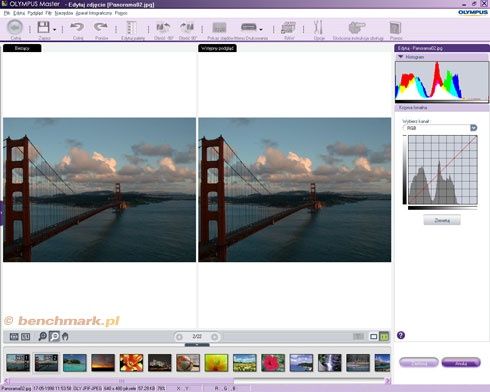Collapse the thumbnail strip handle
Screen dimensions: 490x392
point(197,345)
